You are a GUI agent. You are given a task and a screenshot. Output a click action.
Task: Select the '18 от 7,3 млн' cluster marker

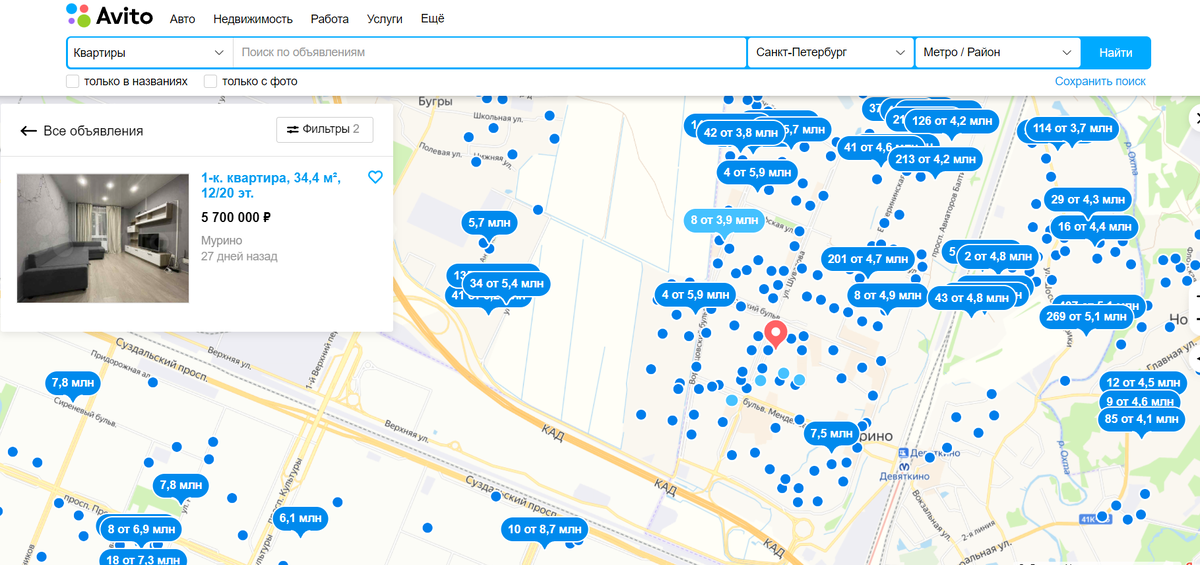coord(142,558)
